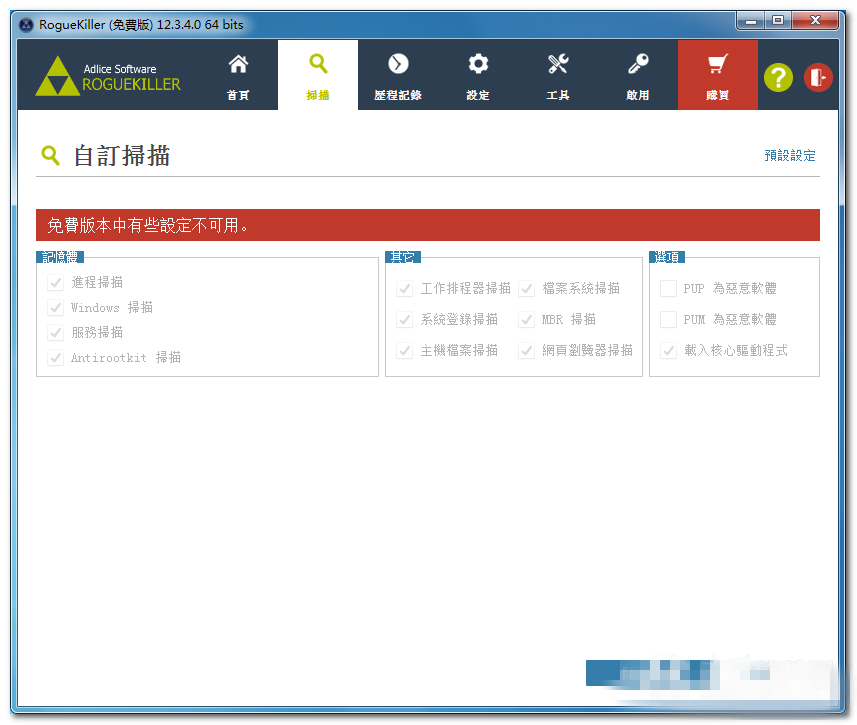
Task: Open help with green question mark
Action: pos(778,77)
